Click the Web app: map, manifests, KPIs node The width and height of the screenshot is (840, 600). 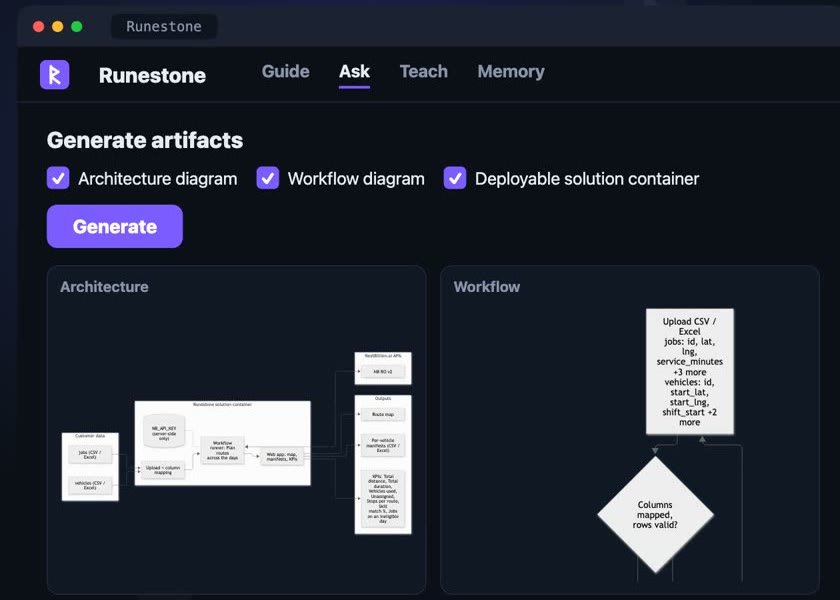pyautogui.click(x=282, y=456)
